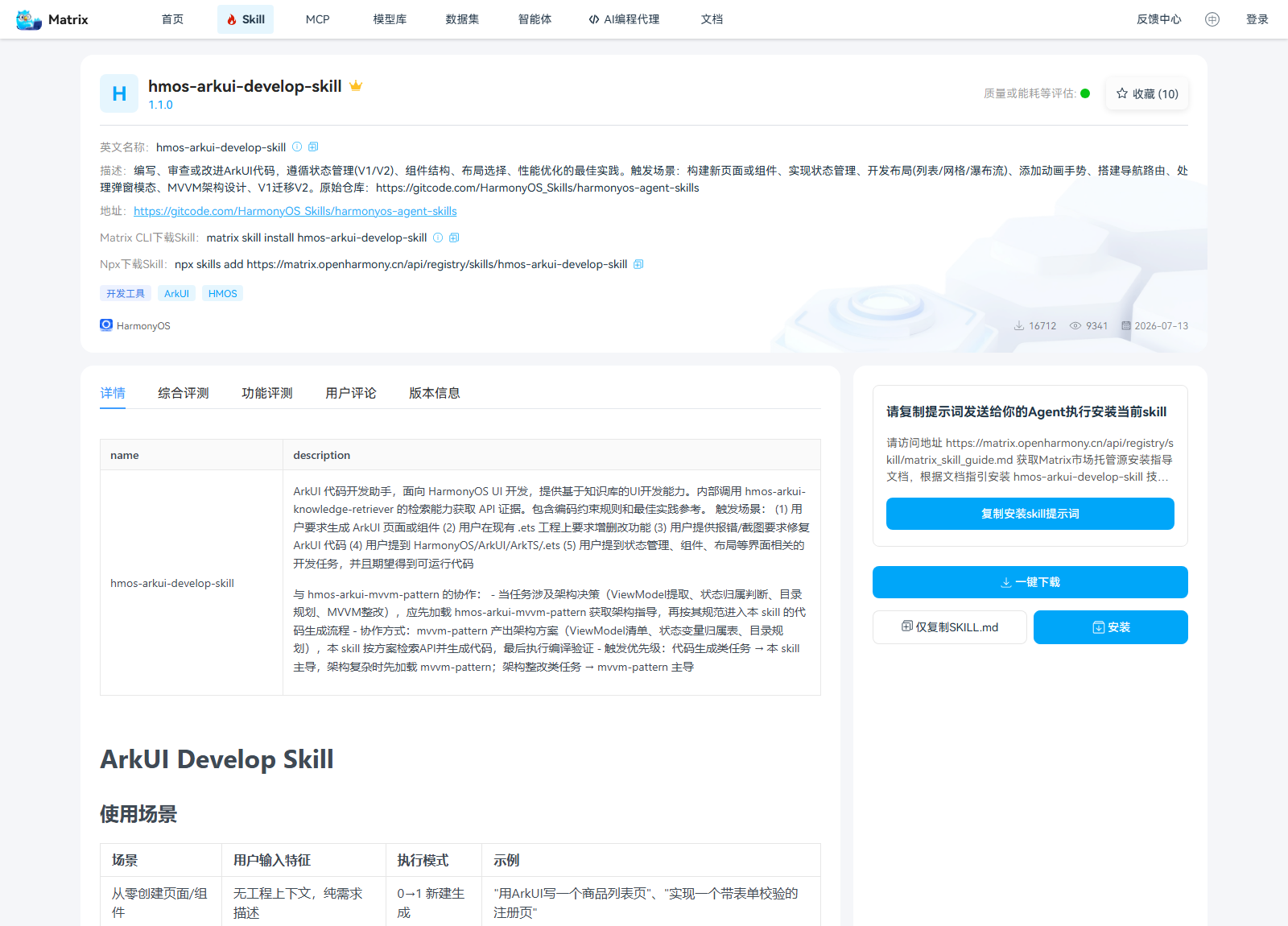This screenshot has width=1288, height=926.
Task: Open 数据集 in the top navigation
Action: coord(462,19)
